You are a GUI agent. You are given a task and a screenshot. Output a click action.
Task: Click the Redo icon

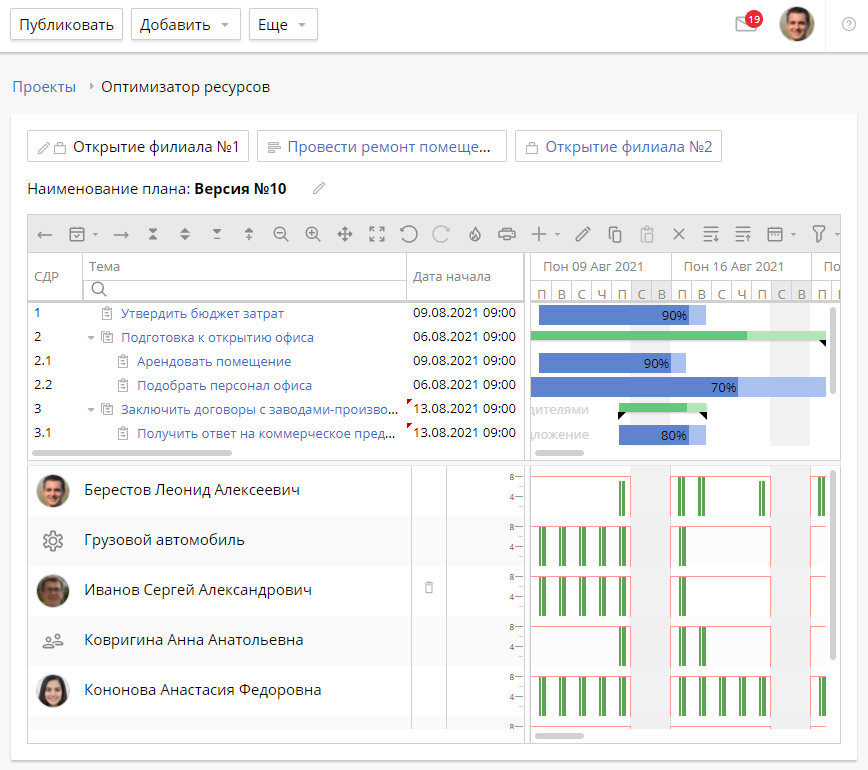(x=441, y=234)
